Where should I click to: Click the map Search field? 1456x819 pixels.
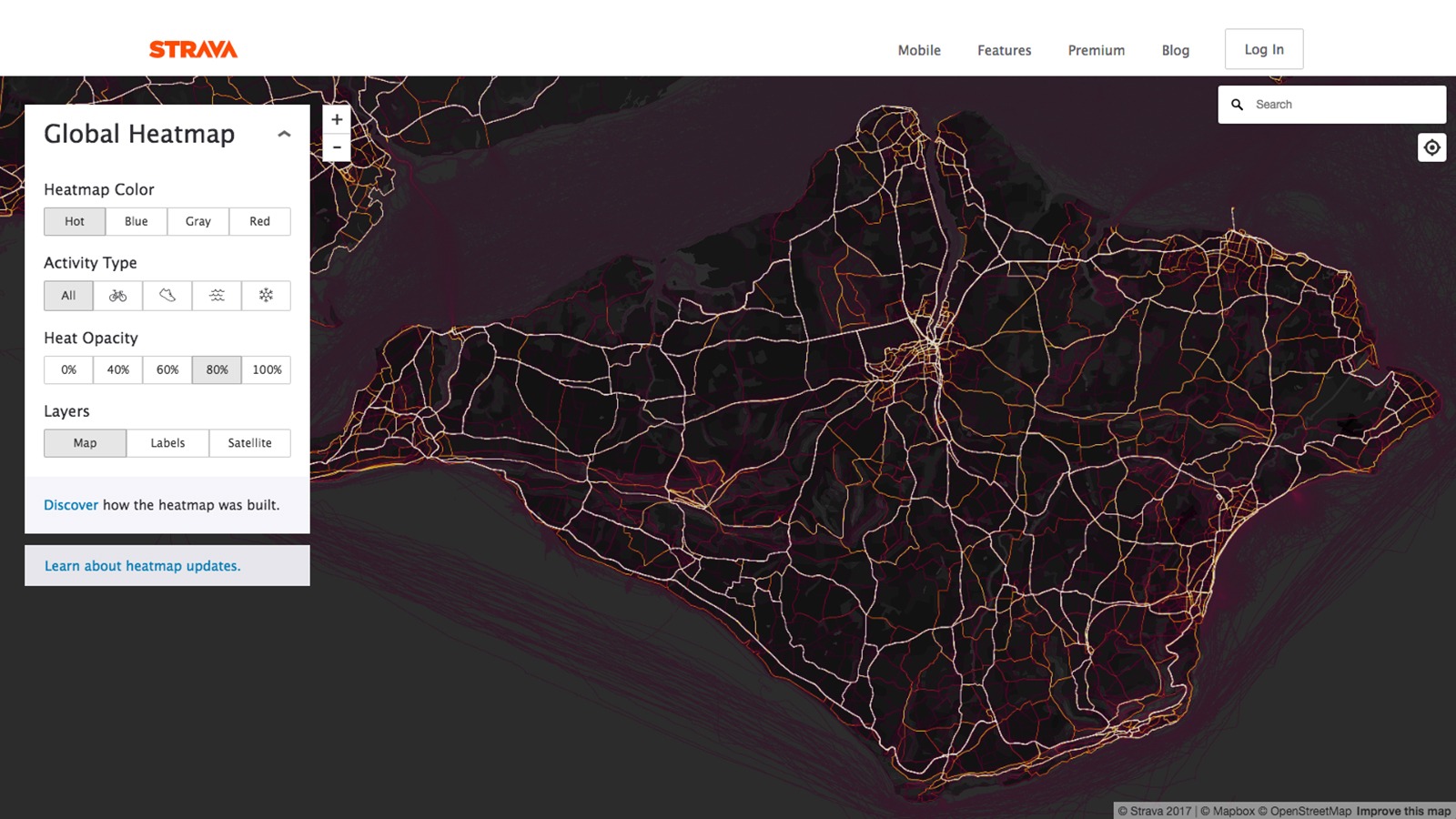[1332, 105]
